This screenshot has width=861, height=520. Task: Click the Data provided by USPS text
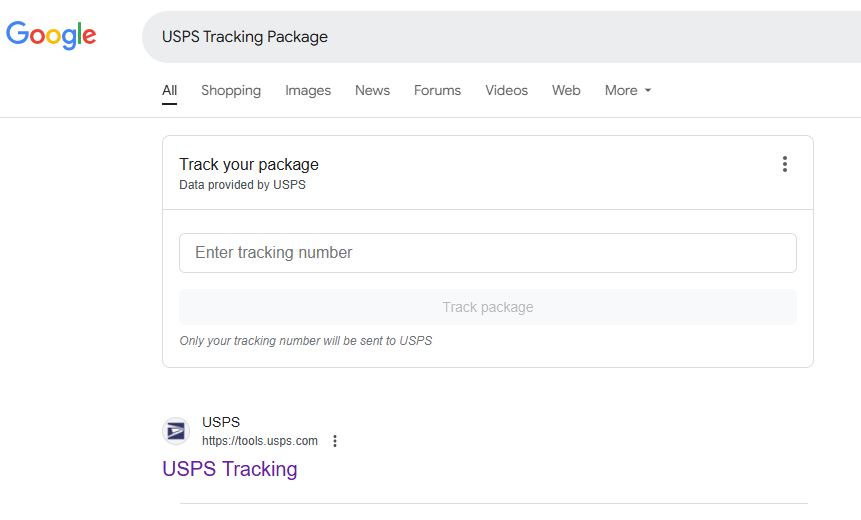click(x=242, y=185)
